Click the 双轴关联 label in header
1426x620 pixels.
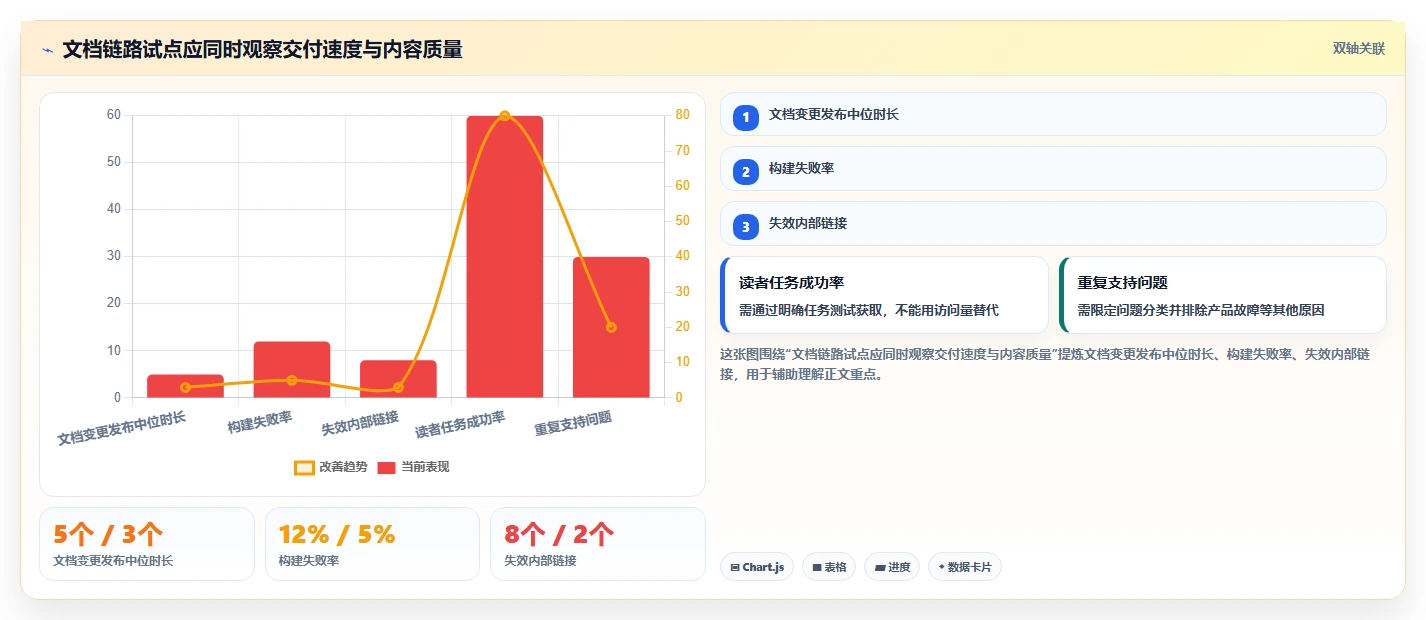[x=1359, y=48]
